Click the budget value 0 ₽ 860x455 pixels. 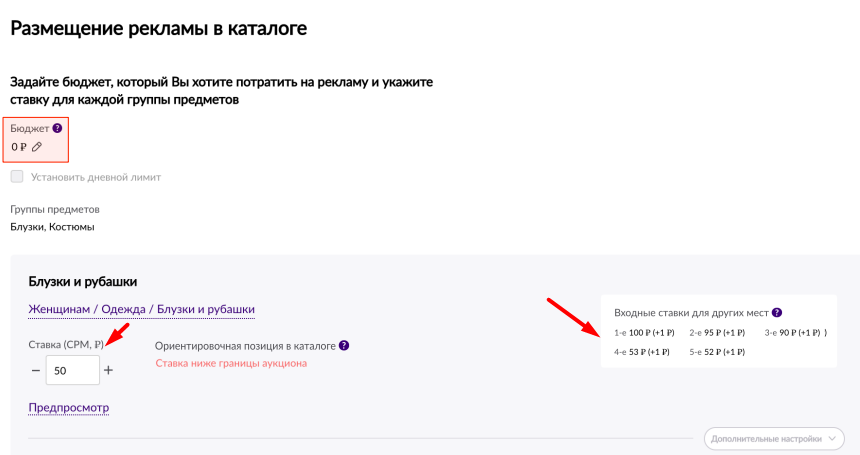point(19,147)
